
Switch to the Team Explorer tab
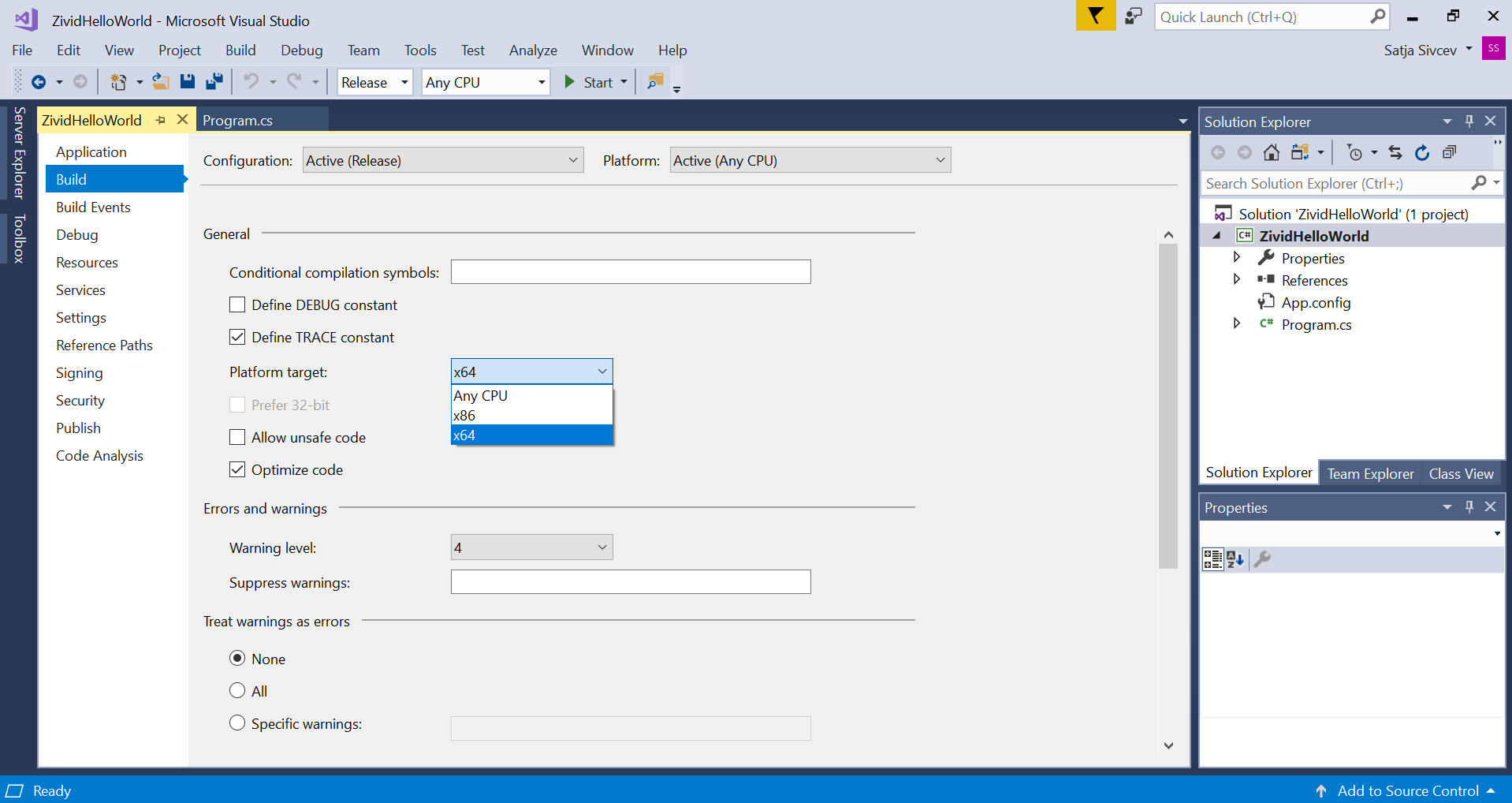(x=1370, y=473)
